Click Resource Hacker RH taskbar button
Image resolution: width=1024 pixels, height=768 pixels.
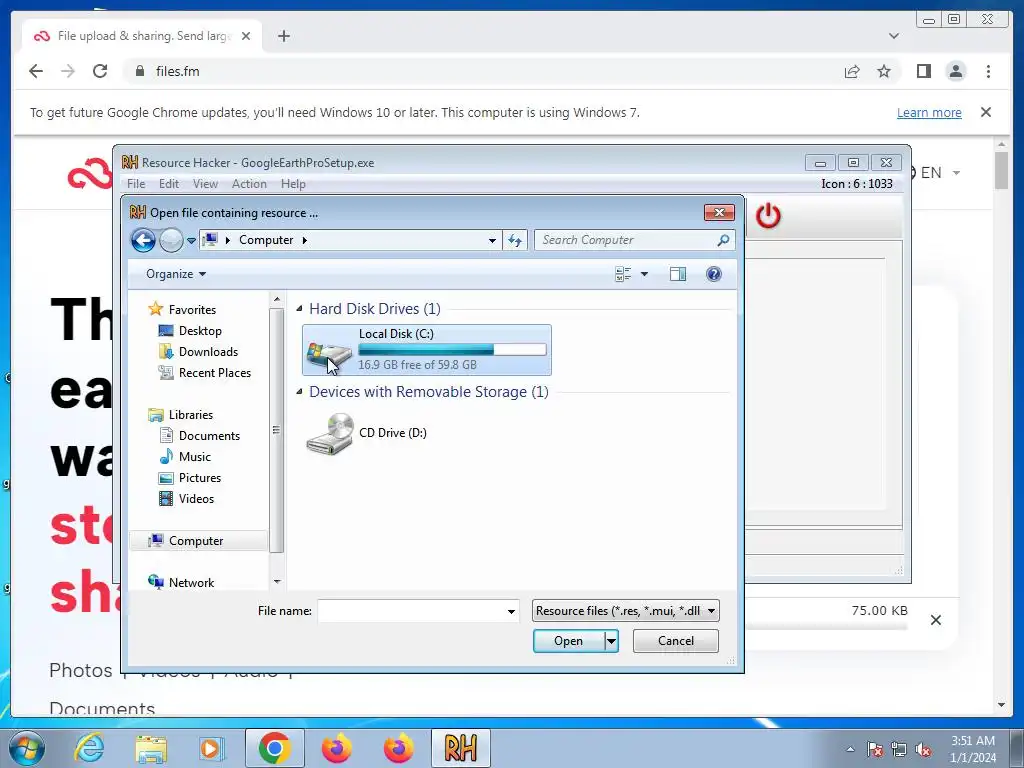point(460,748)
